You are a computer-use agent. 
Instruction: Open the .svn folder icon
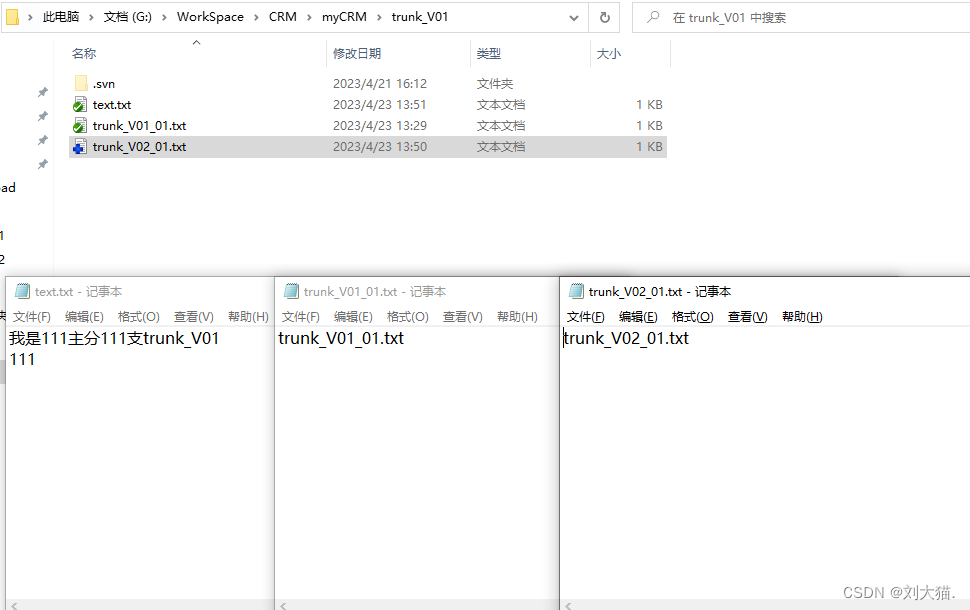[x=81, y=83]
